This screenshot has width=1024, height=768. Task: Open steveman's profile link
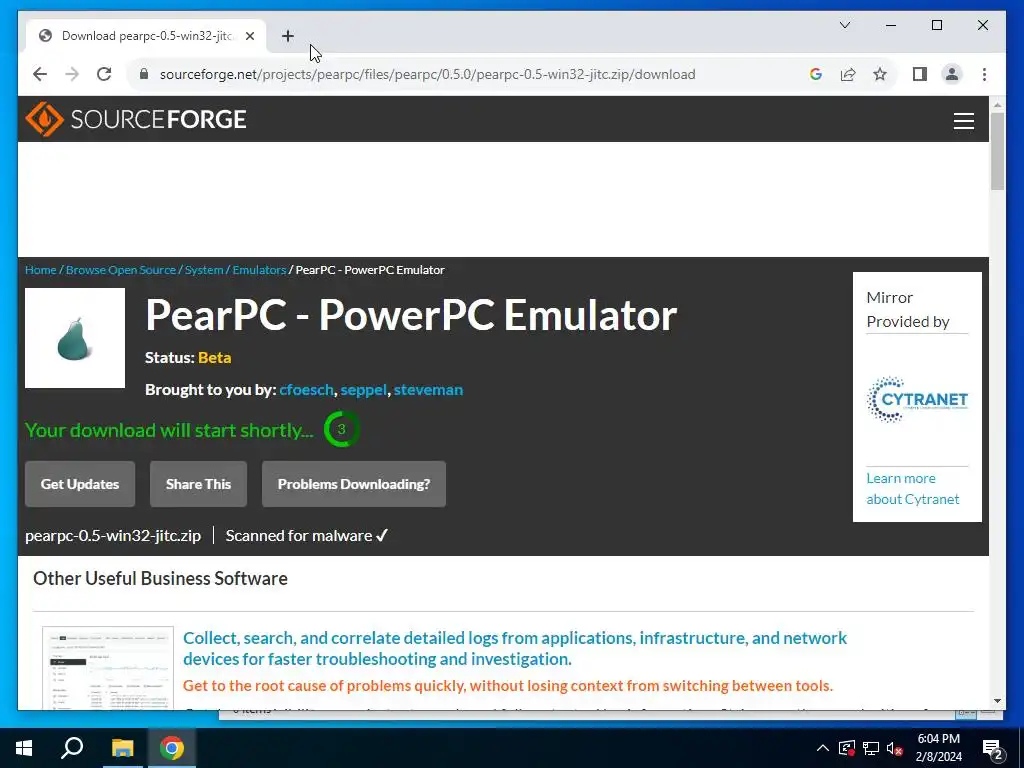click(x=428, y=390)
